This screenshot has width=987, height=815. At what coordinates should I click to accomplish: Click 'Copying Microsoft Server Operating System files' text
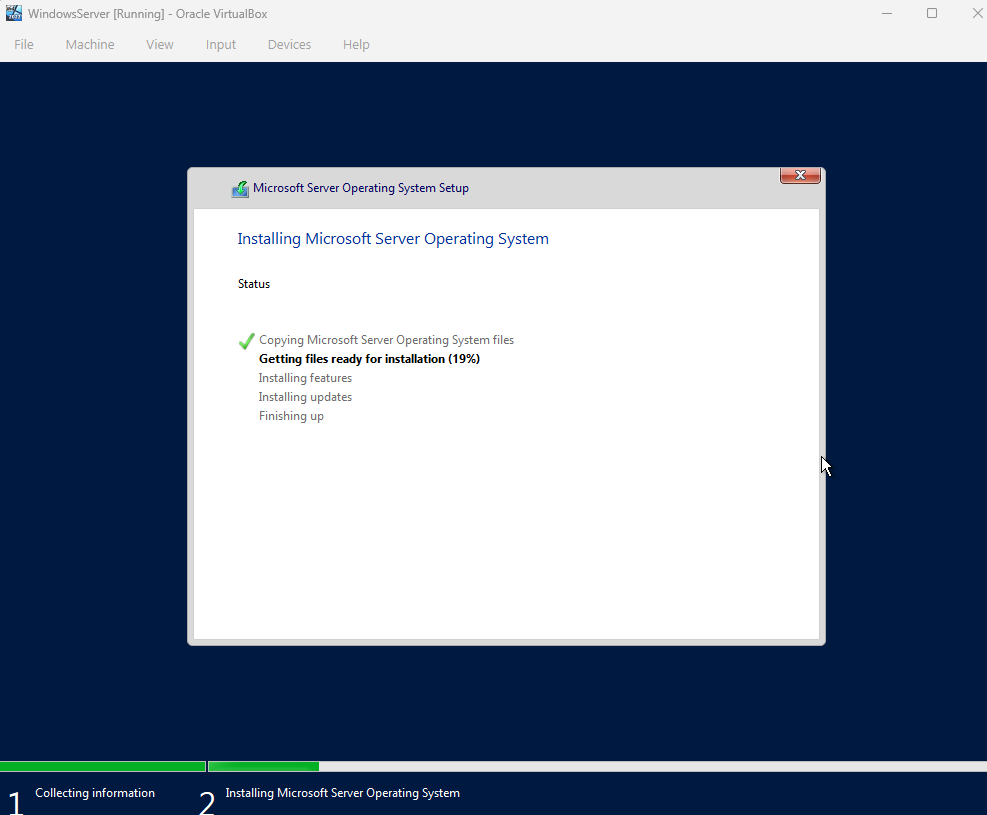point(386,340)
